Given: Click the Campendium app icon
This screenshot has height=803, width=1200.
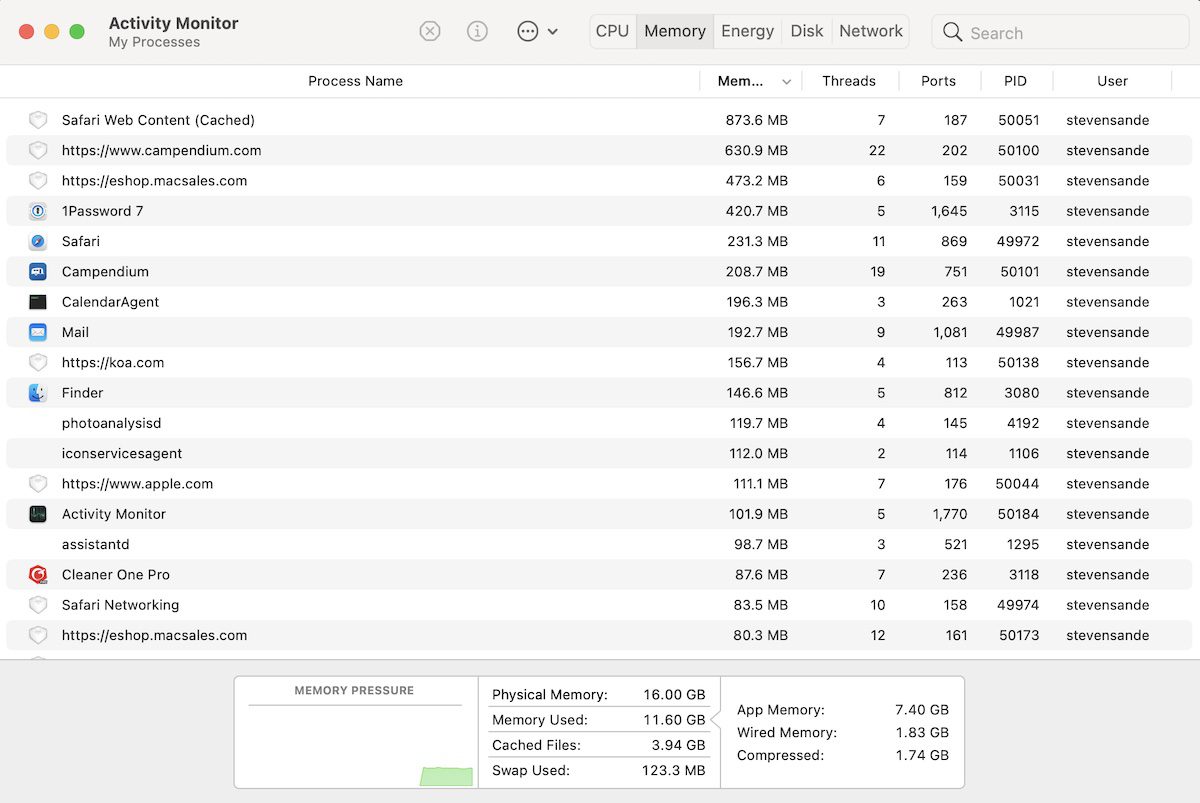Looking at the screenshot, I should [38, 272].
